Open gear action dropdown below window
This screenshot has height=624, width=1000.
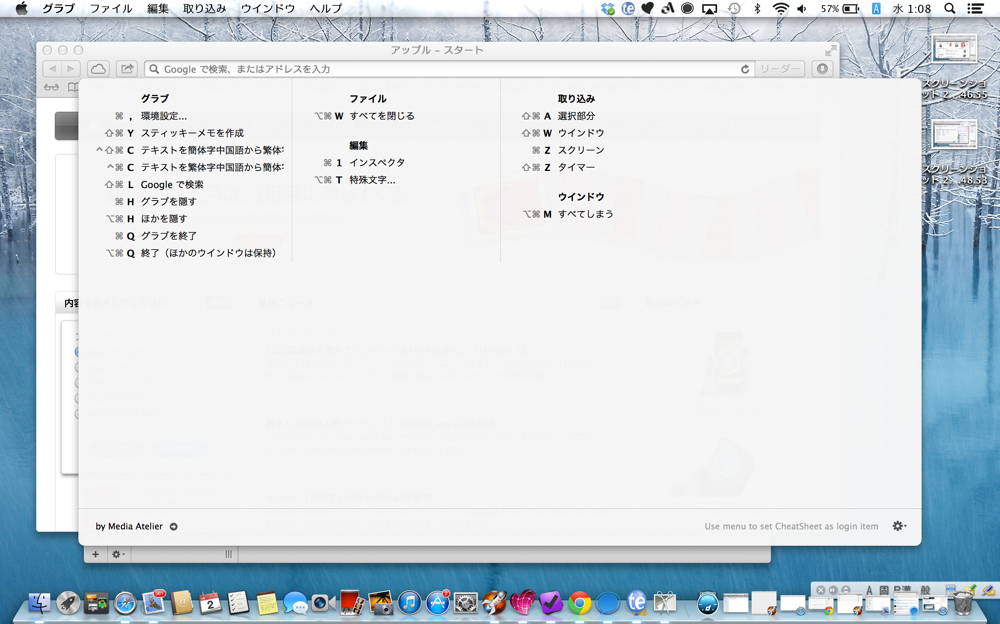tap(118, 554)
